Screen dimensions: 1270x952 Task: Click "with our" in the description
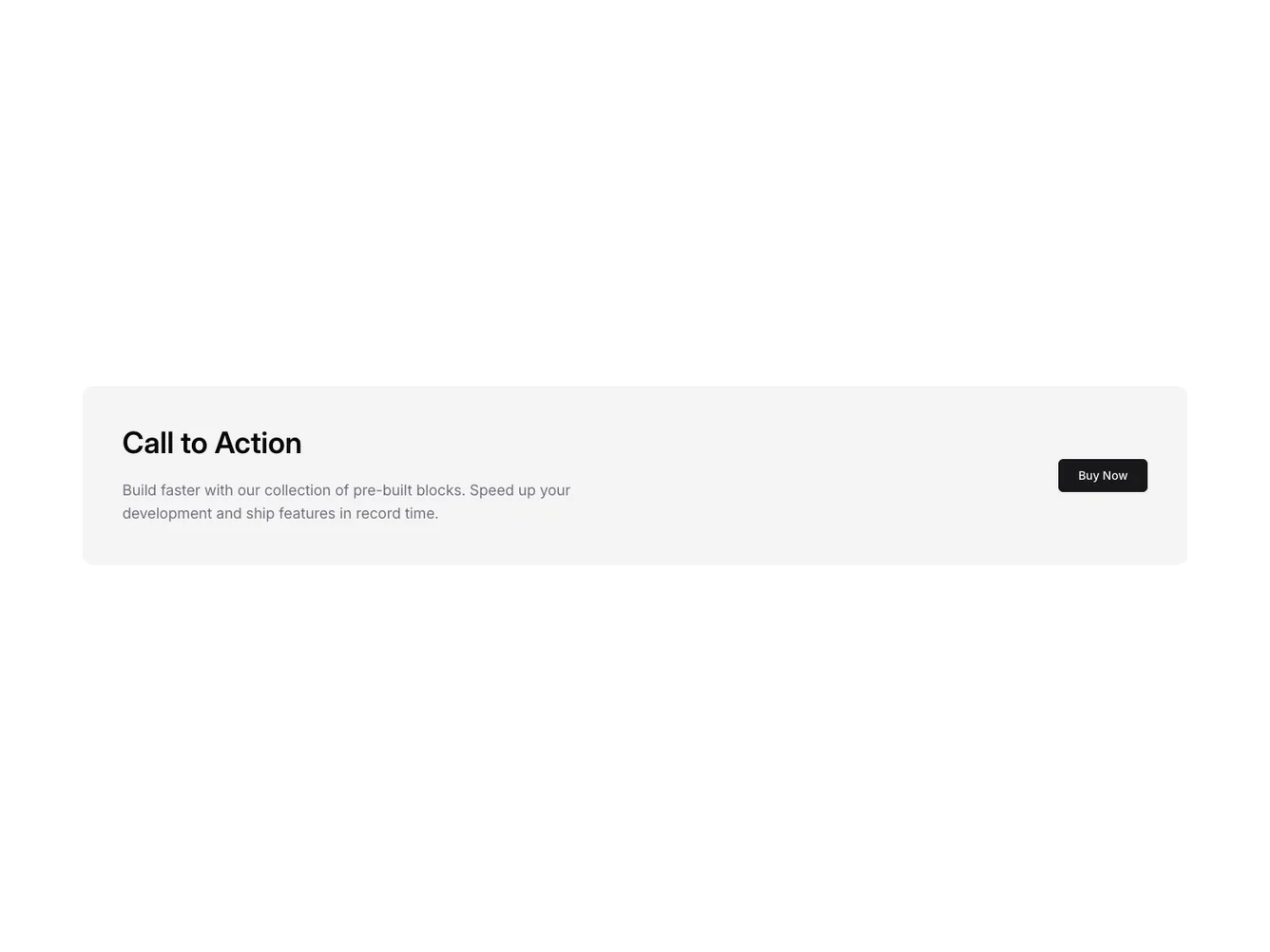(x=232, y=490)
